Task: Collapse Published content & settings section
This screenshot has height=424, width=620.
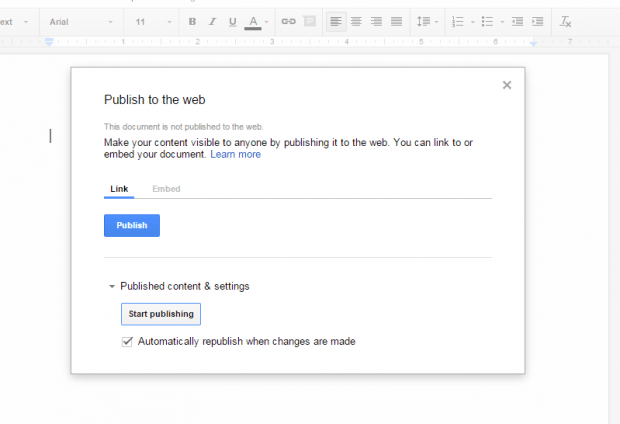Action: tap(112, 286)
